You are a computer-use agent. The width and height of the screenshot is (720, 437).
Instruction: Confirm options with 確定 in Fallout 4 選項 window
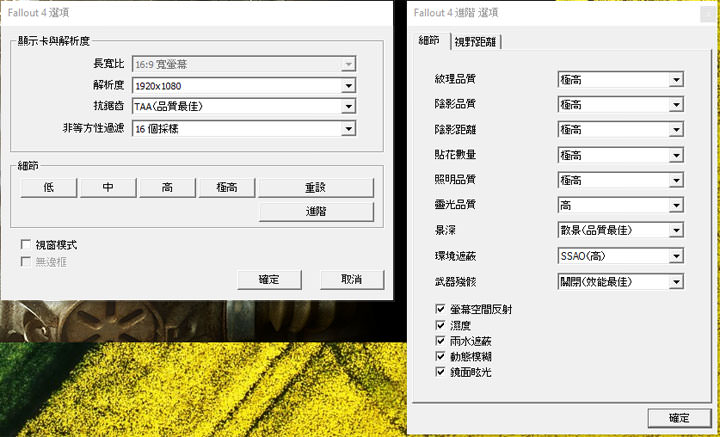tap(270, 280)
